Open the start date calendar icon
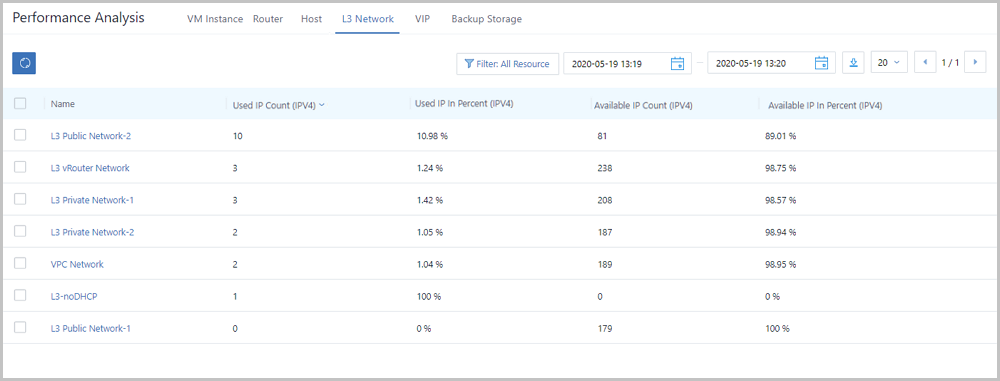 tap(677, 64)
